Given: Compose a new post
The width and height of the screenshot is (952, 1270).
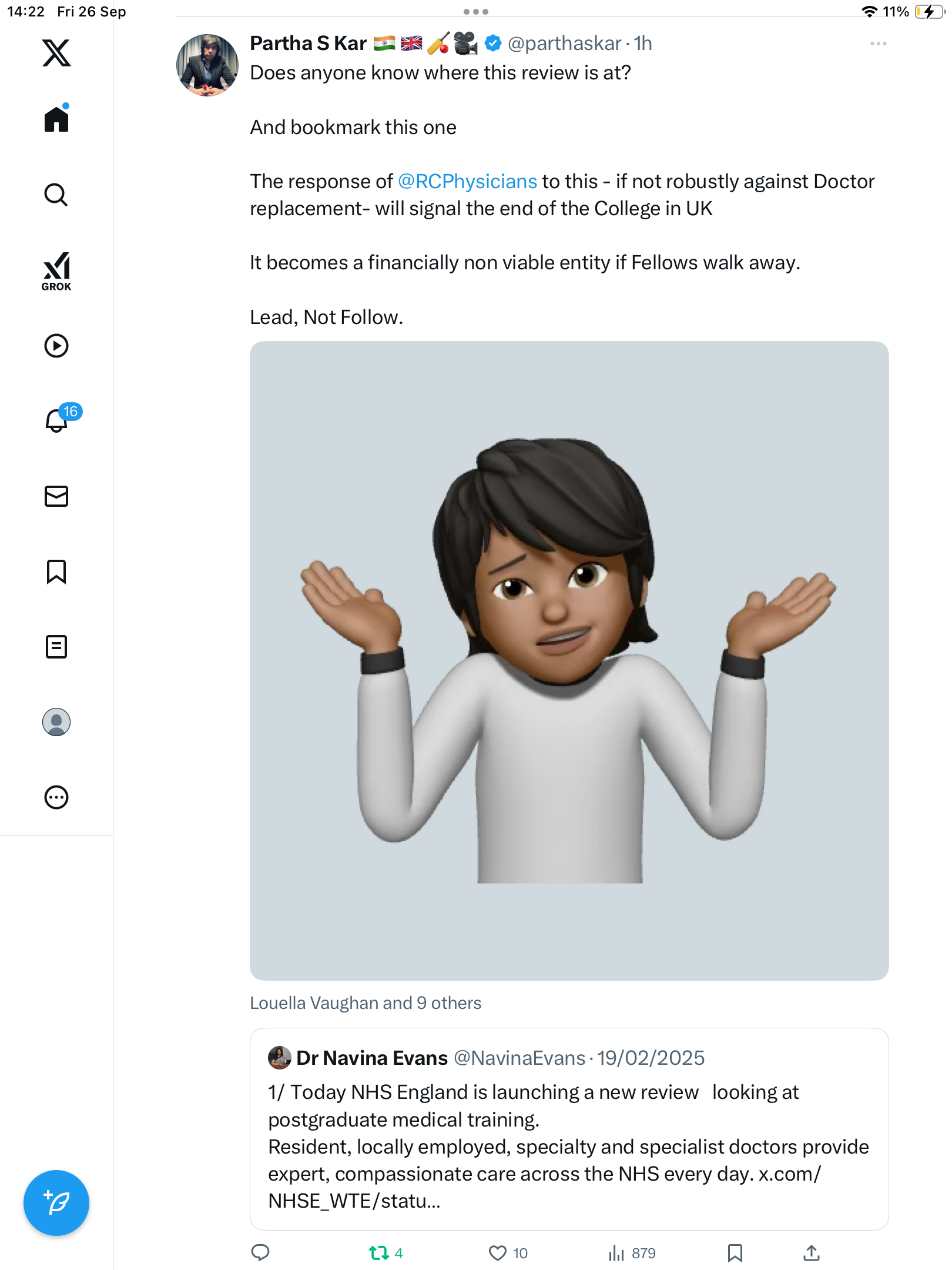Looking at the screenshot, I should (56, 1203).
